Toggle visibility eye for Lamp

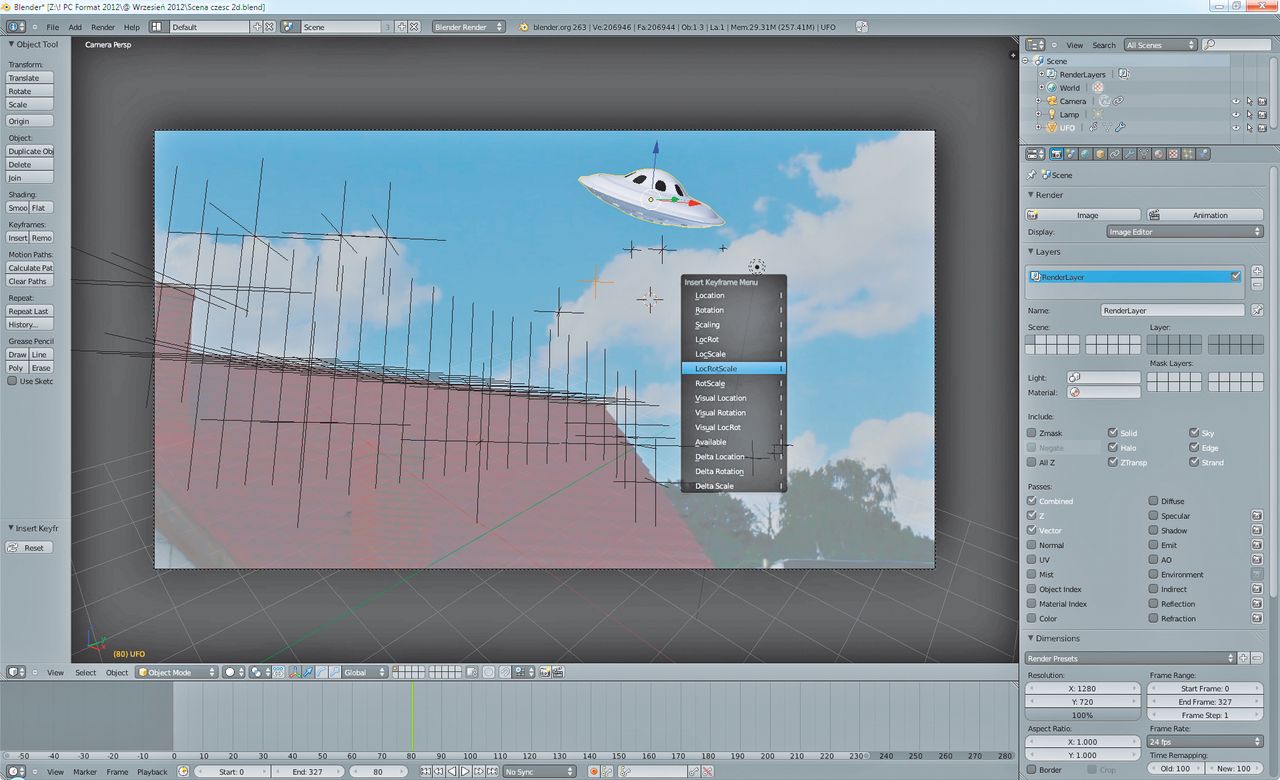[x=1236, y=114]
